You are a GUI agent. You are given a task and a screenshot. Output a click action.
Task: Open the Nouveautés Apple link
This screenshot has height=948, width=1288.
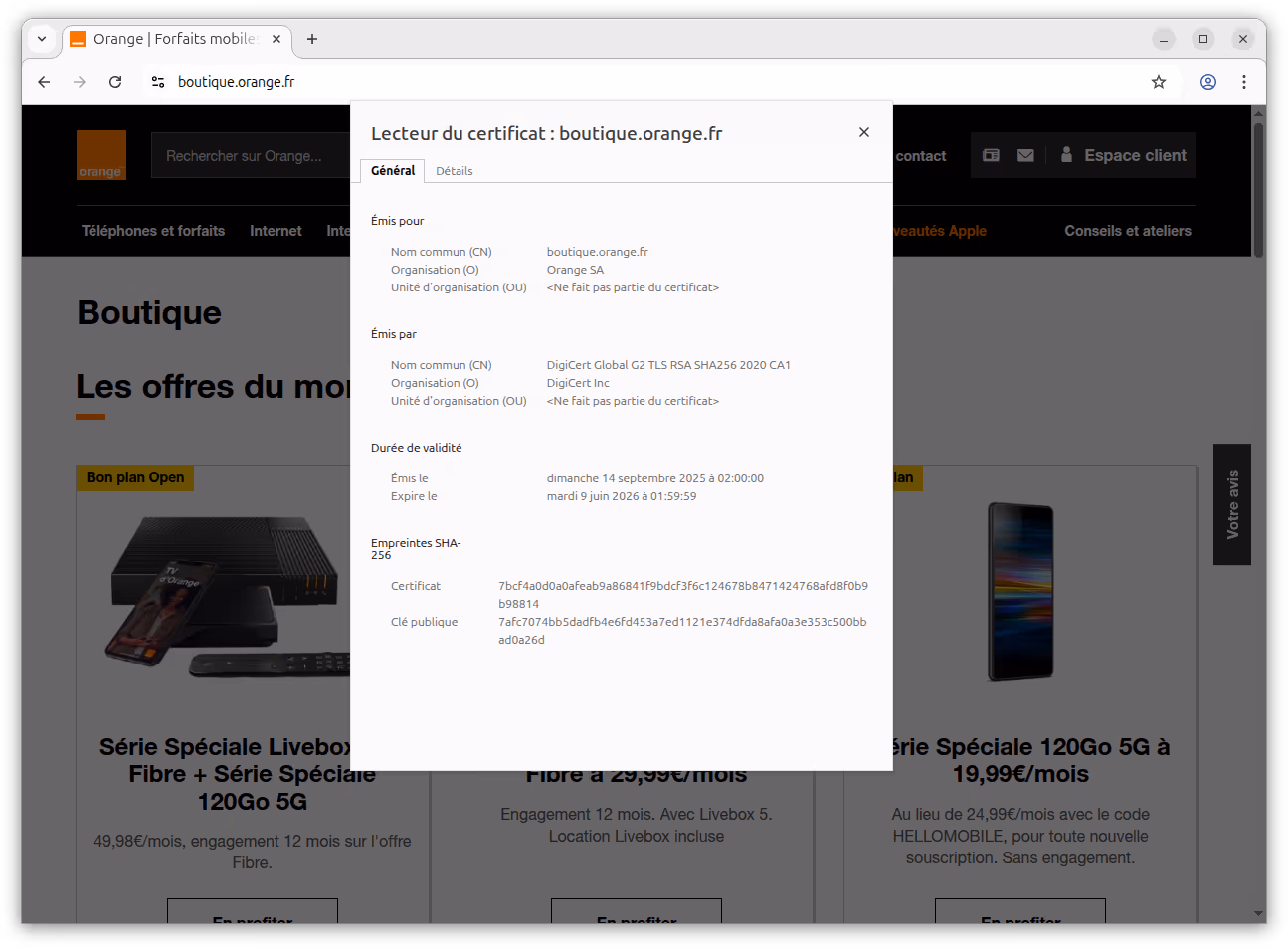[940, 231]
